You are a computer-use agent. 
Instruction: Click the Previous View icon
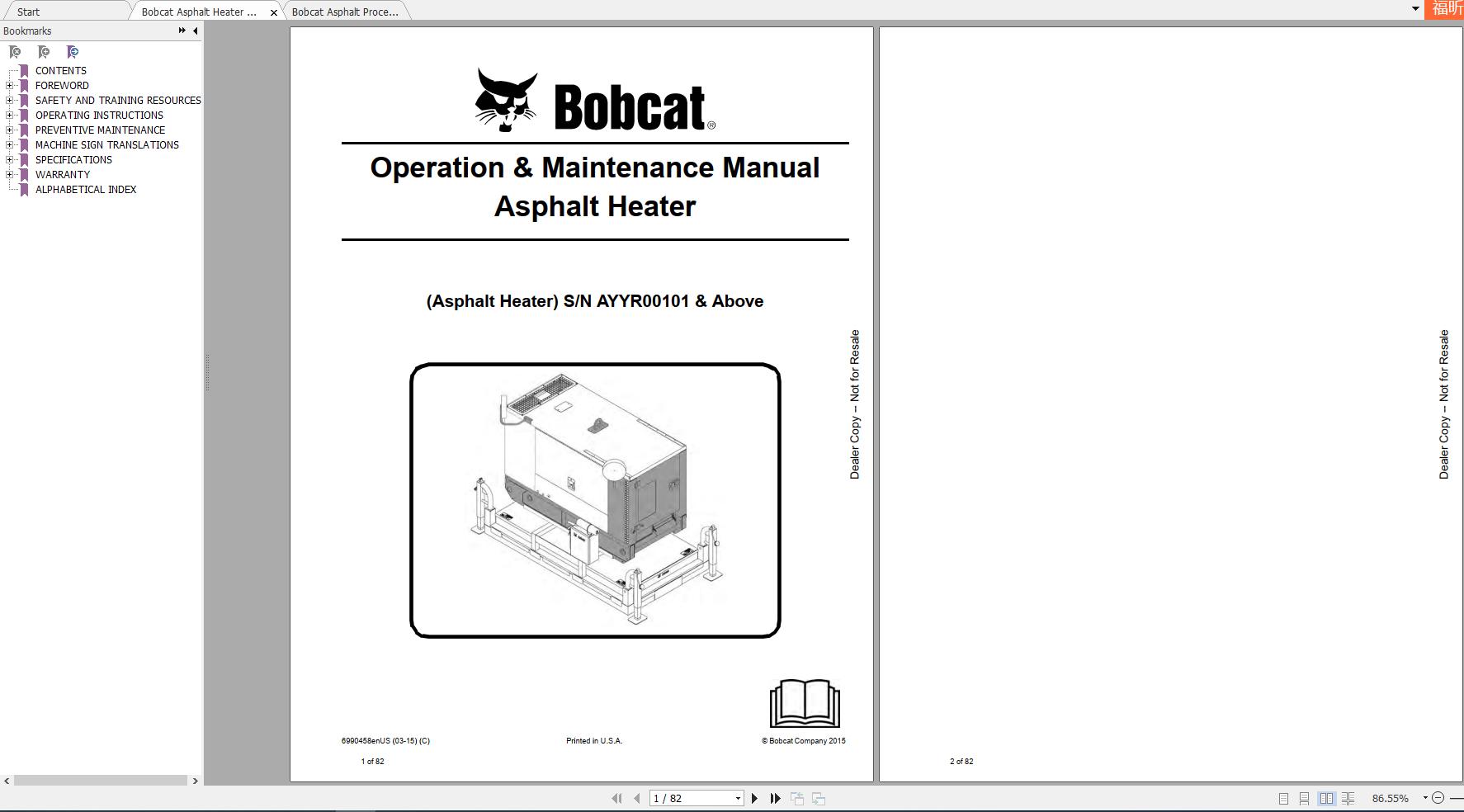(797, 798)
